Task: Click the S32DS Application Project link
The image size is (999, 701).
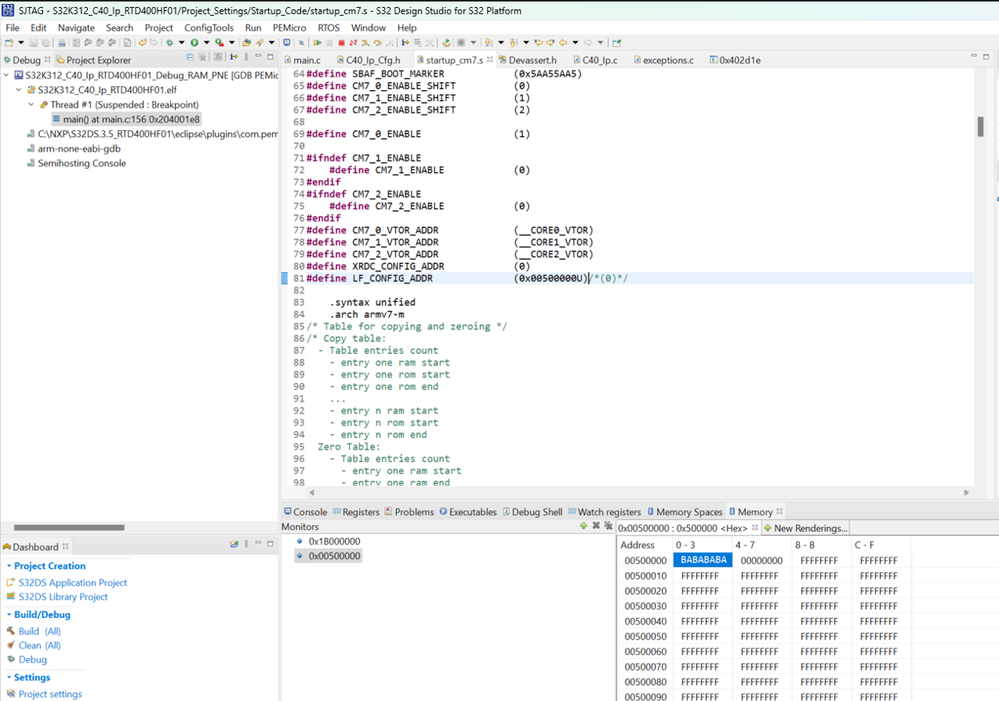Action: point(72,583)
